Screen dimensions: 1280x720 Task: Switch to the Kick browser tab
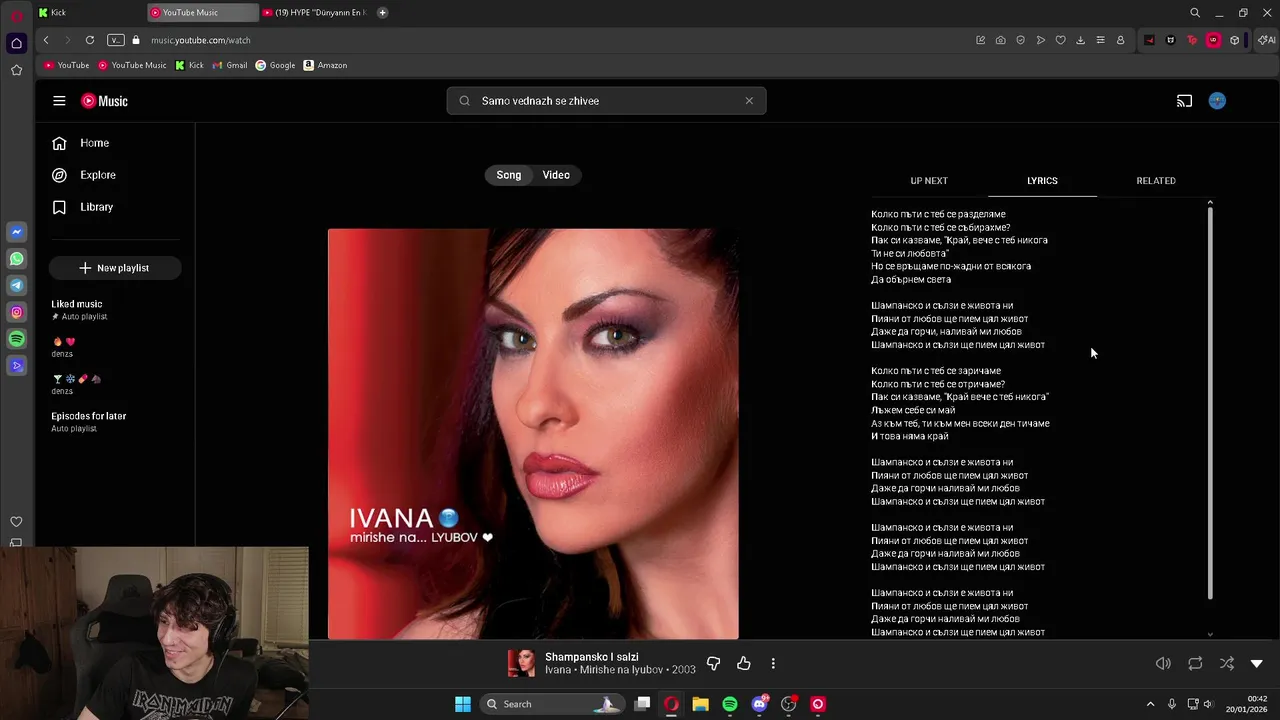88,13
